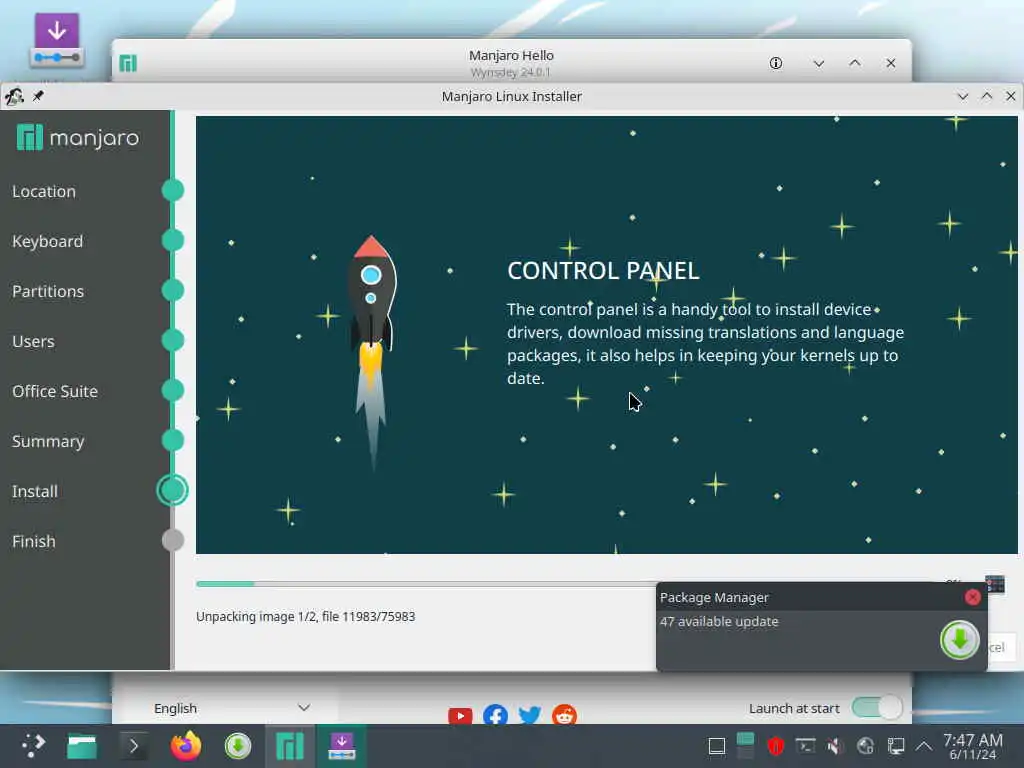The height and width of the screenshot is (768, 1024).
Task: Click the green download arrow in notification
Action: pyautogui.click(x=959, y=640)
